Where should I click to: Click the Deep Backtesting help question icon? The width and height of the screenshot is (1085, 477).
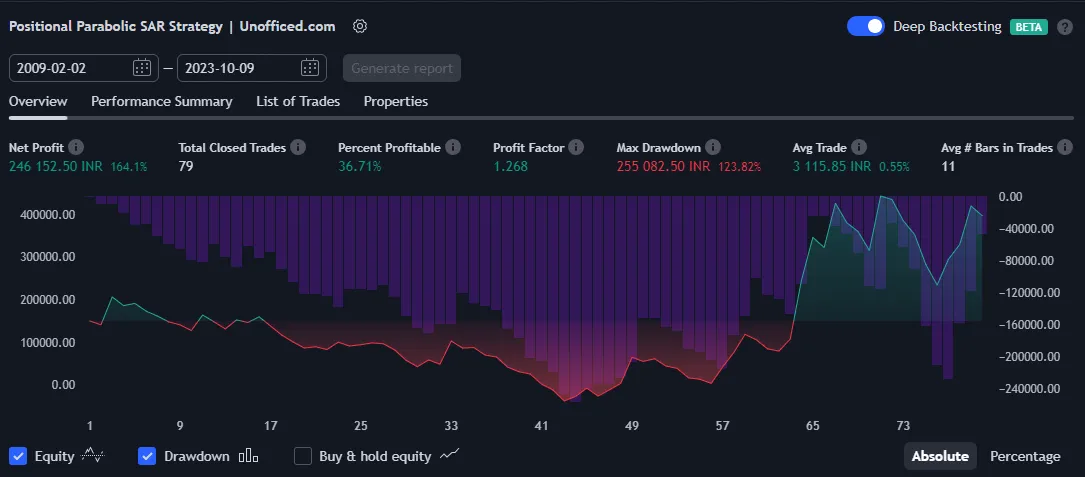pyautogui.click(x=1066, y=27)
